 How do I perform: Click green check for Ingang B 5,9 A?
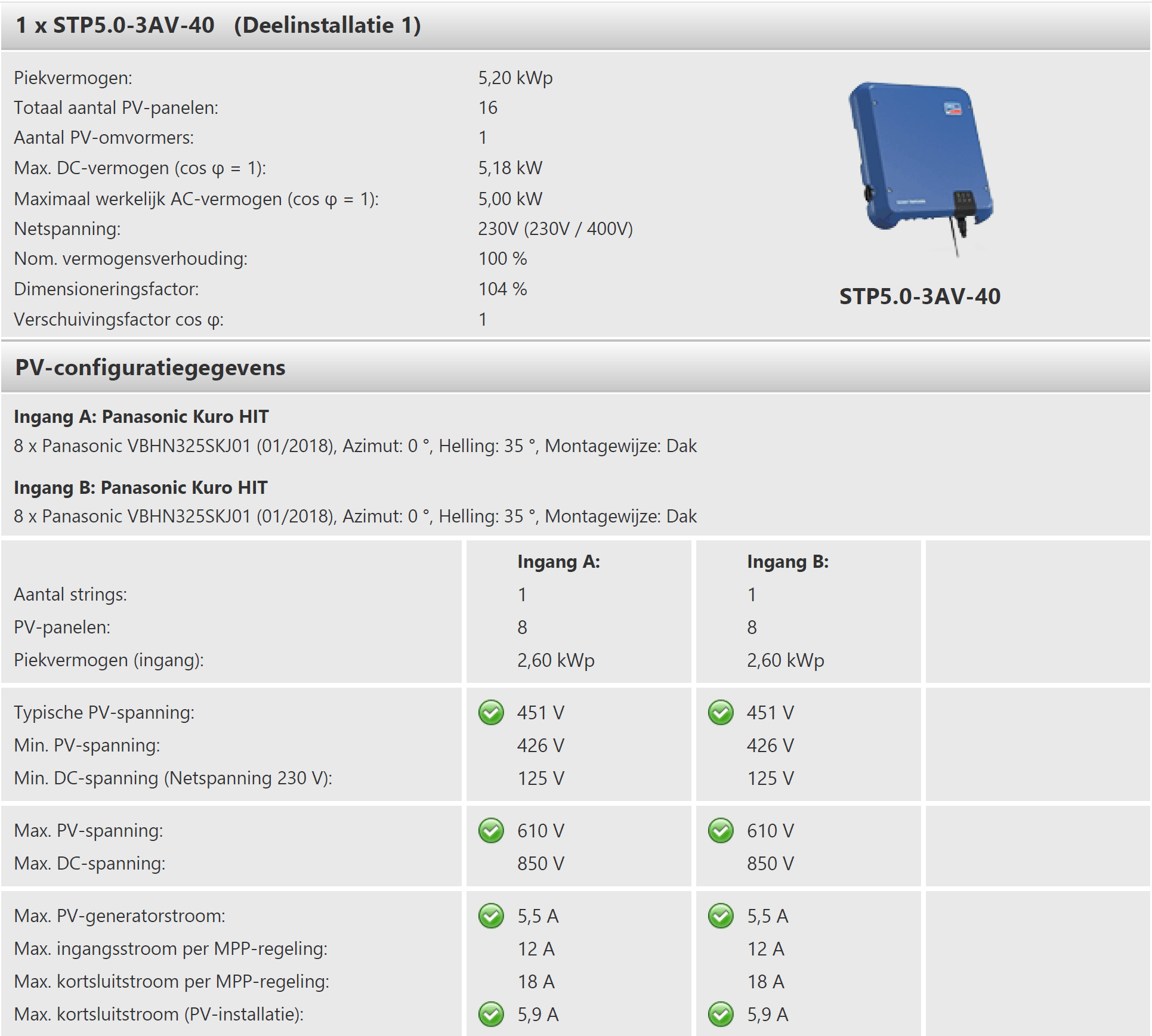click(x=721, y=1014)
